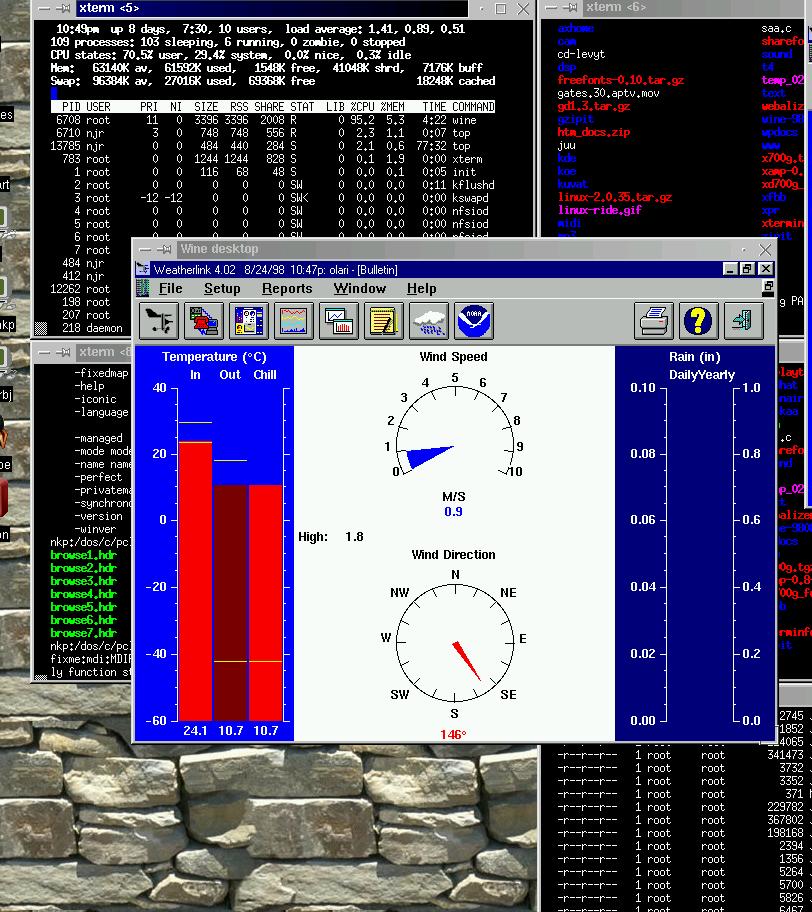Open the window menu dash on xterm <5>
This screenshot has width=812, height=912.
click(44, 9)
